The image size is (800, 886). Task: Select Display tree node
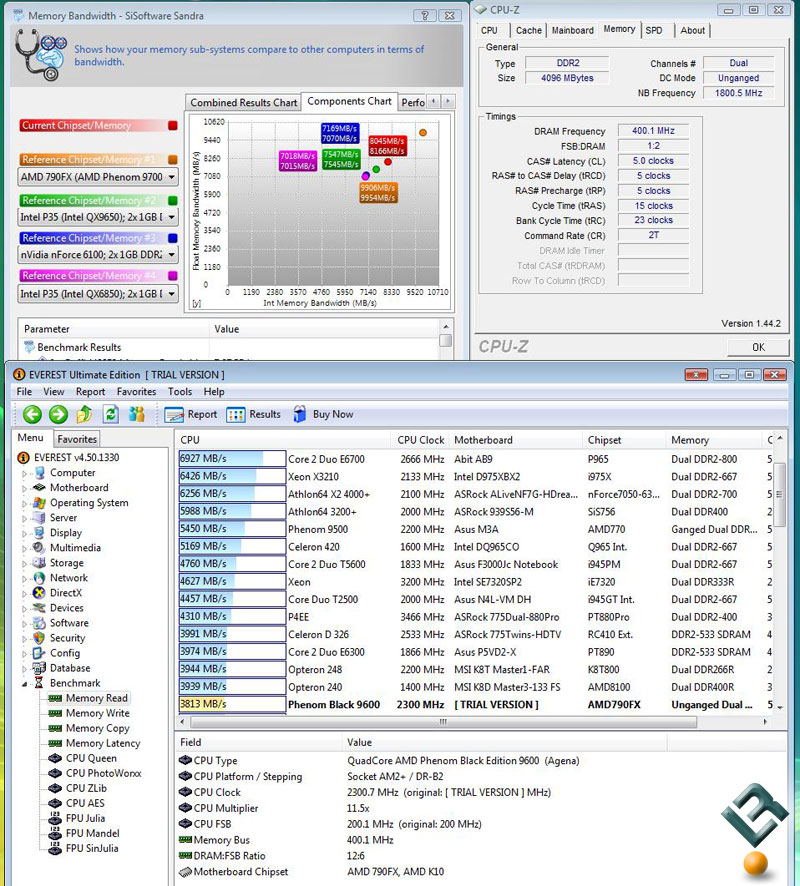pos(66,533)
